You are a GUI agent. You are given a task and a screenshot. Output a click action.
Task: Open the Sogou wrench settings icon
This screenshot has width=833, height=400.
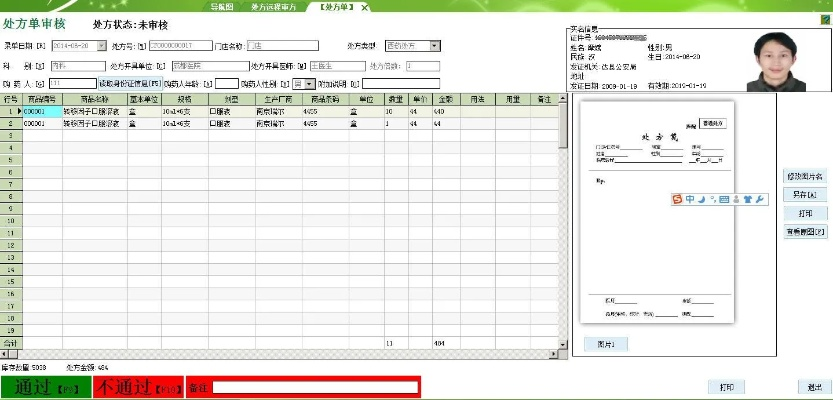click(760, 200)
